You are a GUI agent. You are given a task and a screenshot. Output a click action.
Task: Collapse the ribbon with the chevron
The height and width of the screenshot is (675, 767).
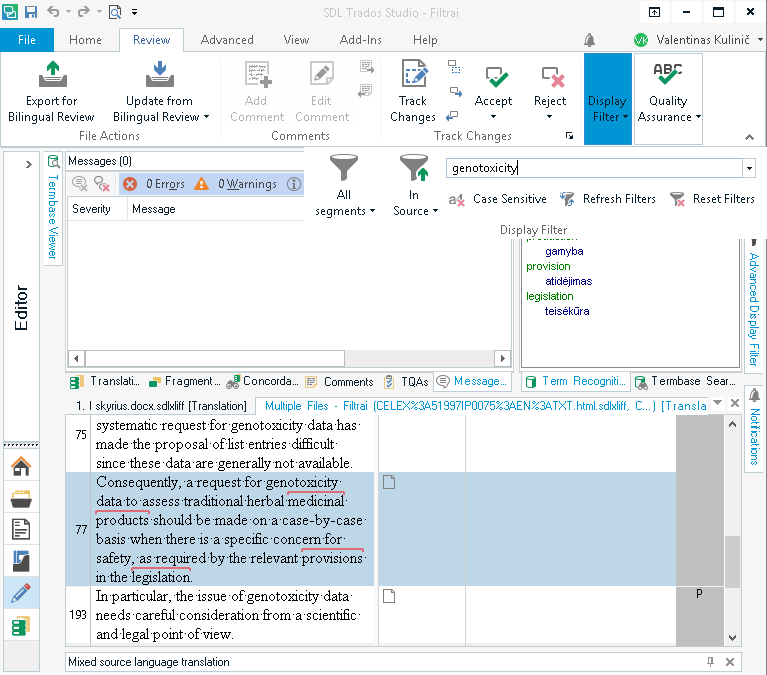(x=749, y=137)
